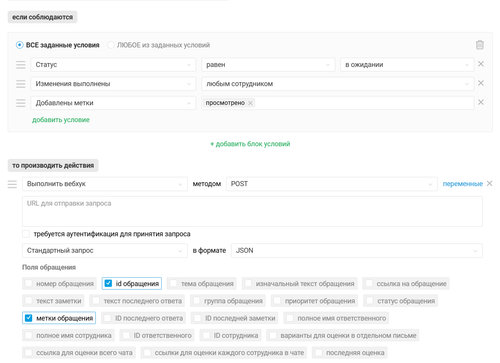Open the POST method dropdown
This screenshot has height=363, width=500.
(332, 184)
